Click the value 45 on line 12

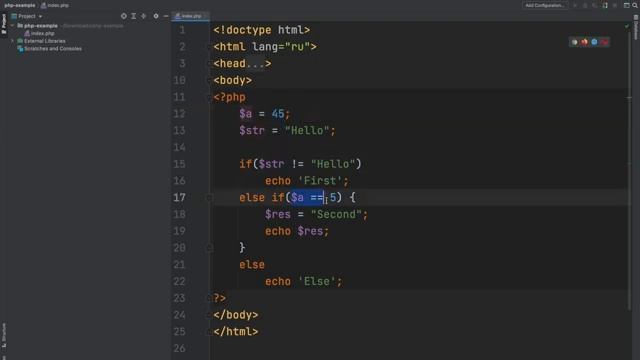tap(278, 114)
